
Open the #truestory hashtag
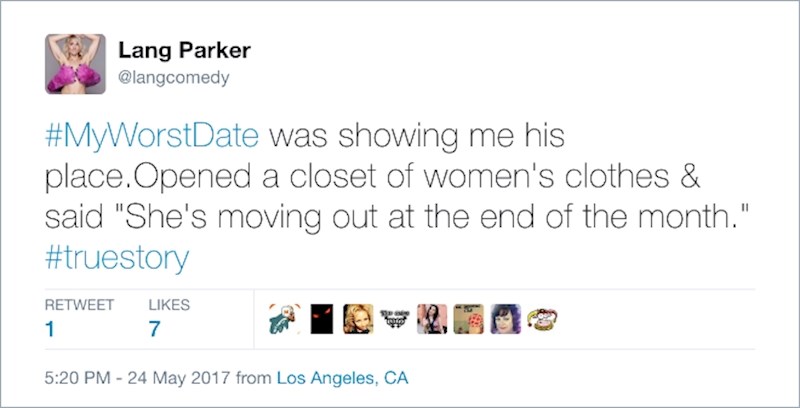click(116, 258)
